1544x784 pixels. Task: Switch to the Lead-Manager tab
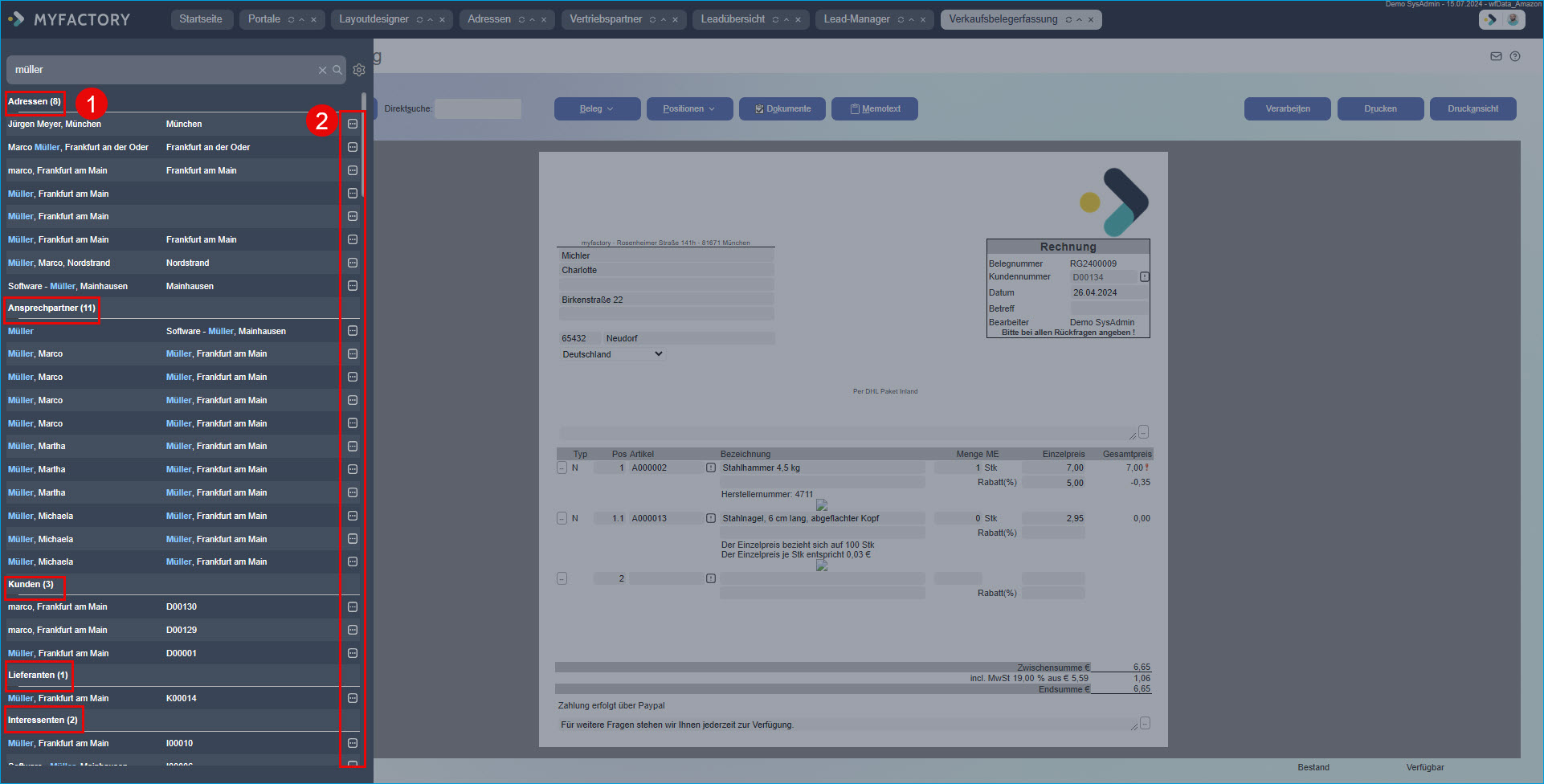point(856,19)
